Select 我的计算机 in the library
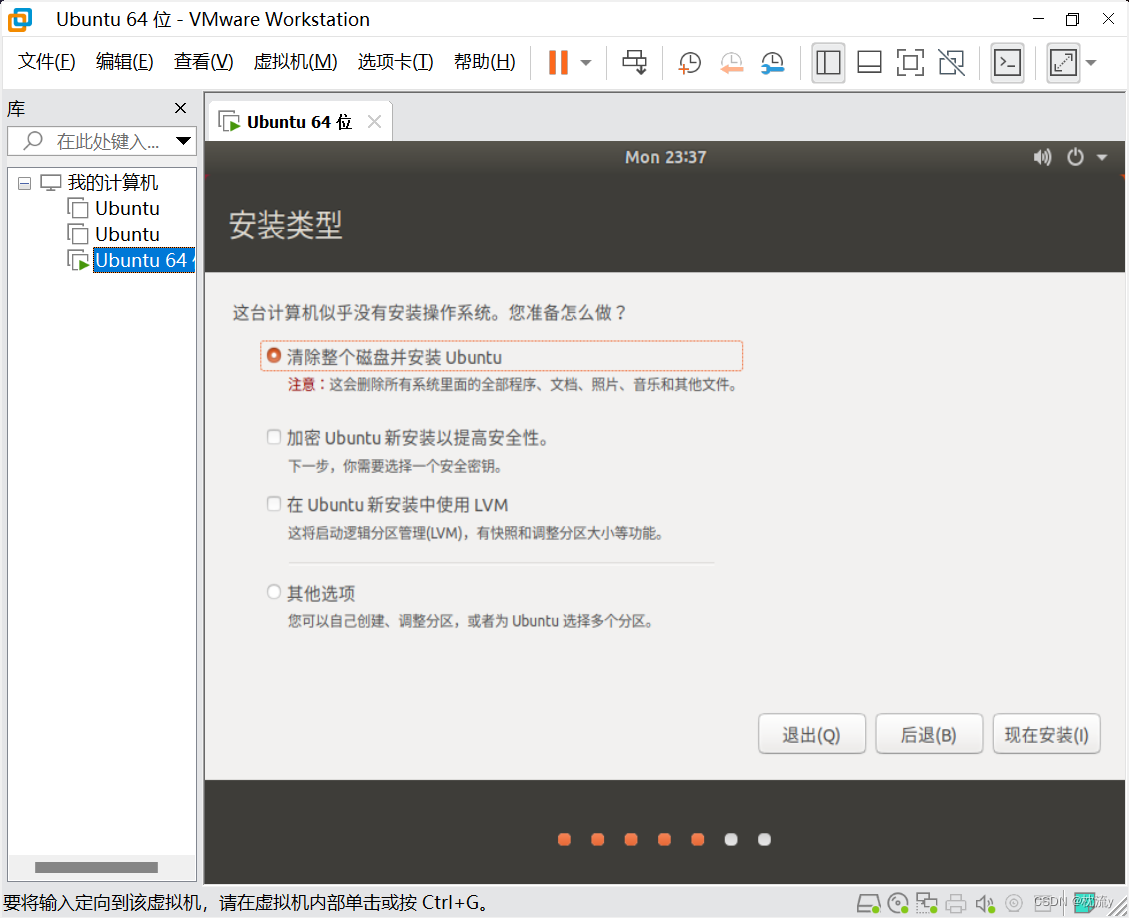 (x=113, y=182)
